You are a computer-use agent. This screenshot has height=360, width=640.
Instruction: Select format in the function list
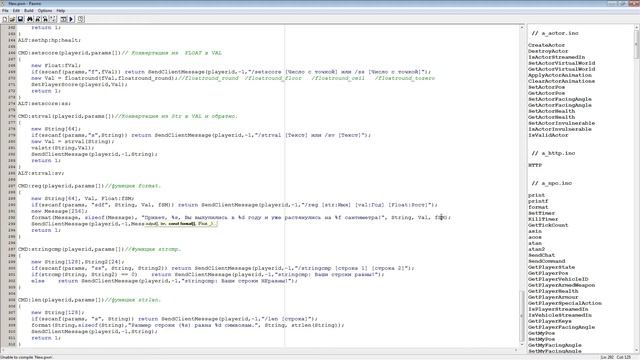[x=538, y=207]
